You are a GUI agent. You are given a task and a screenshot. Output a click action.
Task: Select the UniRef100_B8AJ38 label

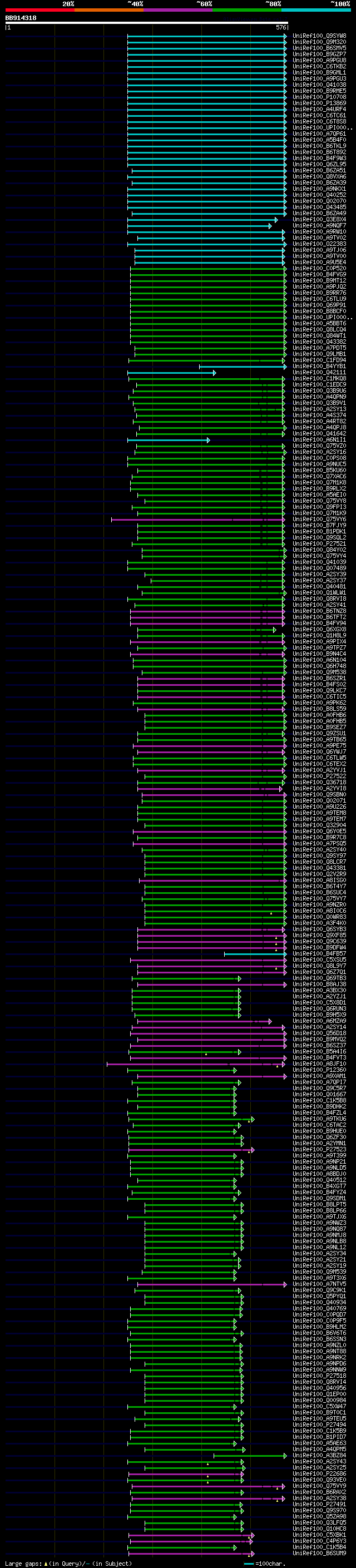(x=319, y=985)
